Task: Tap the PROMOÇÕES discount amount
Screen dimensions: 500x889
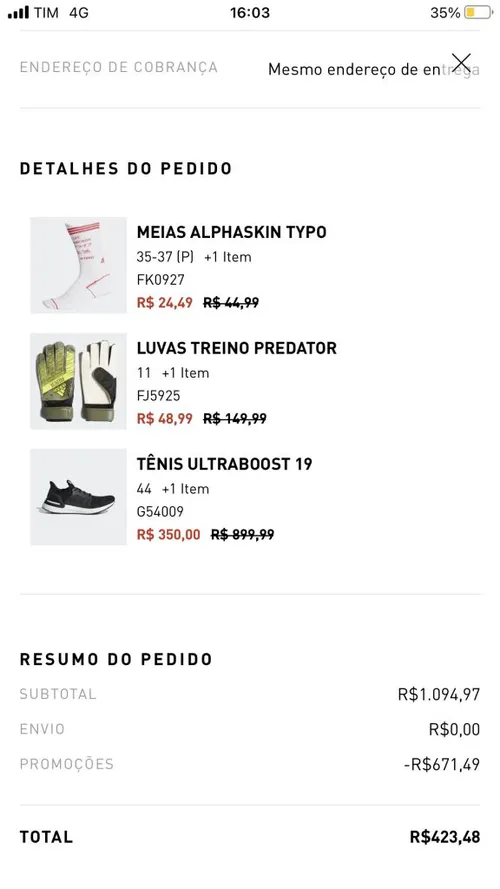Action: pyautogui.click(x=442, y=764)
